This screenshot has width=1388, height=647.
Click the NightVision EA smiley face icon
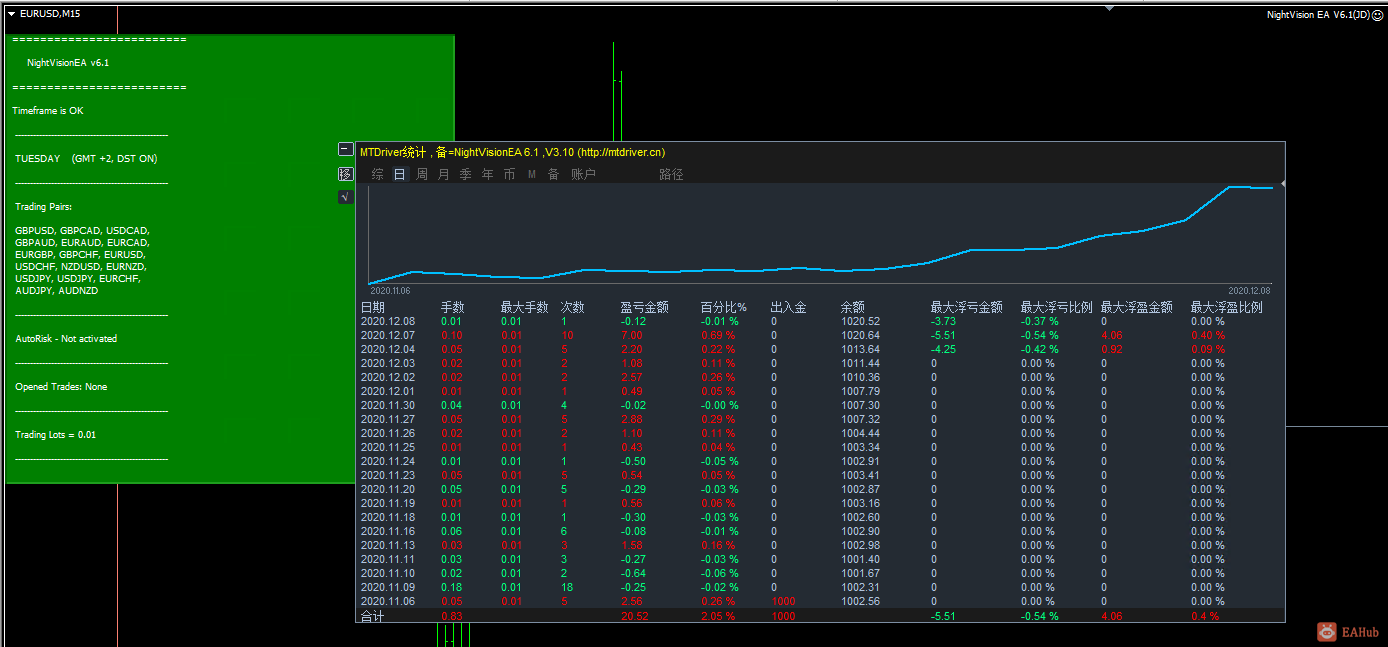[x=1377, y=15]
